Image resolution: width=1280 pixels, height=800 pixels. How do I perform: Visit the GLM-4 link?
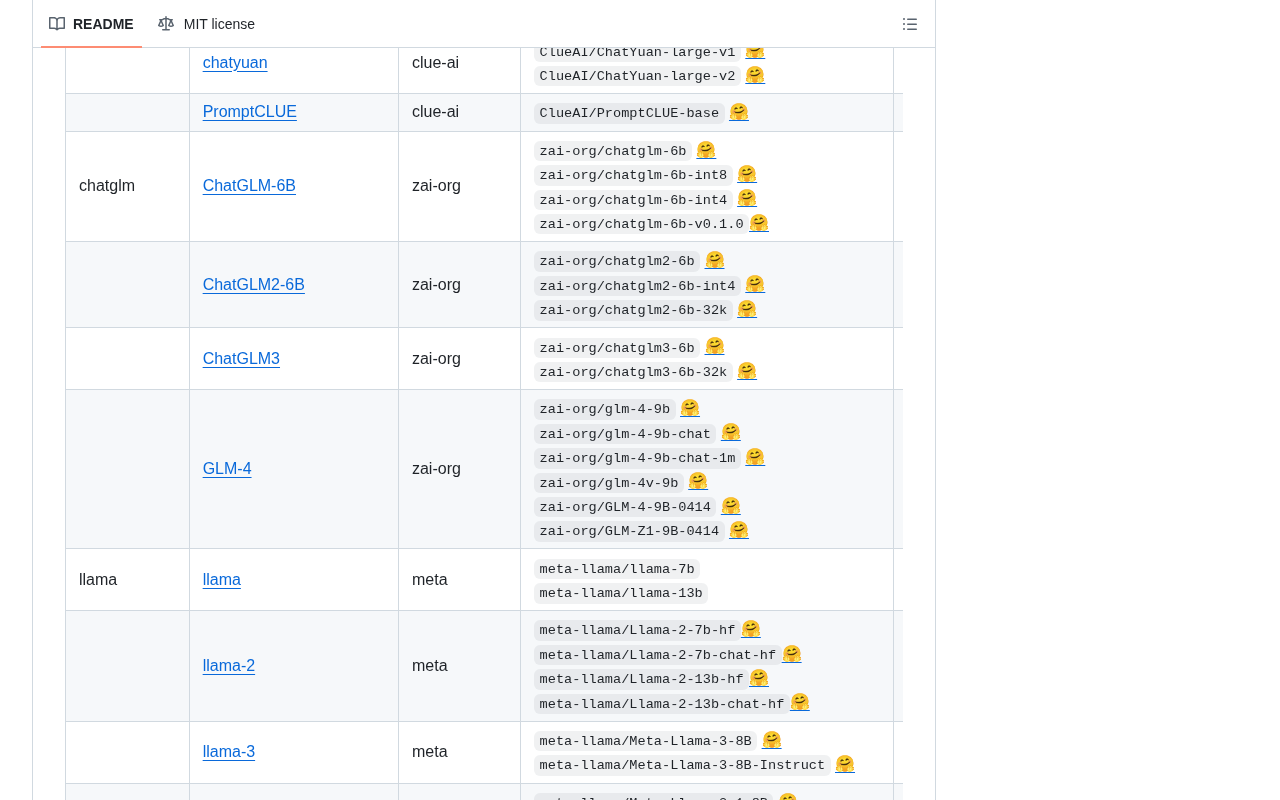[227, 469]
